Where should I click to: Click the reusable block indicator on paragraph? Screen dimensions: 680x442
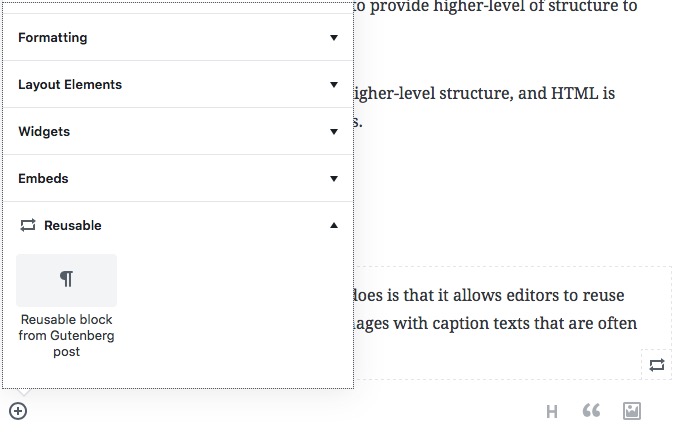coord(657,365)
